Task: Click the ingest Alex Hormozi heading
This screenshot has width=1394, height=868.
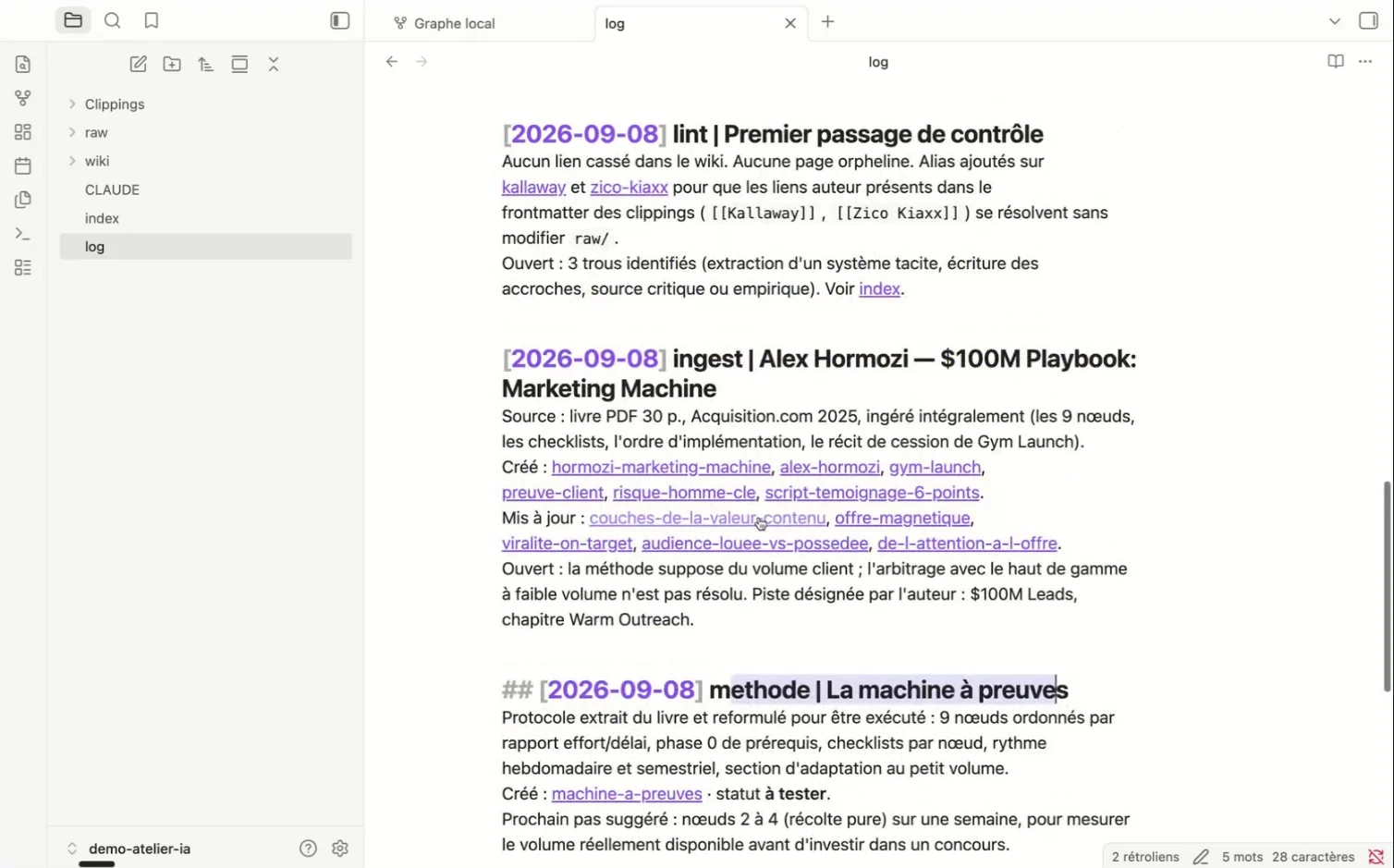Action: [819, 373]
